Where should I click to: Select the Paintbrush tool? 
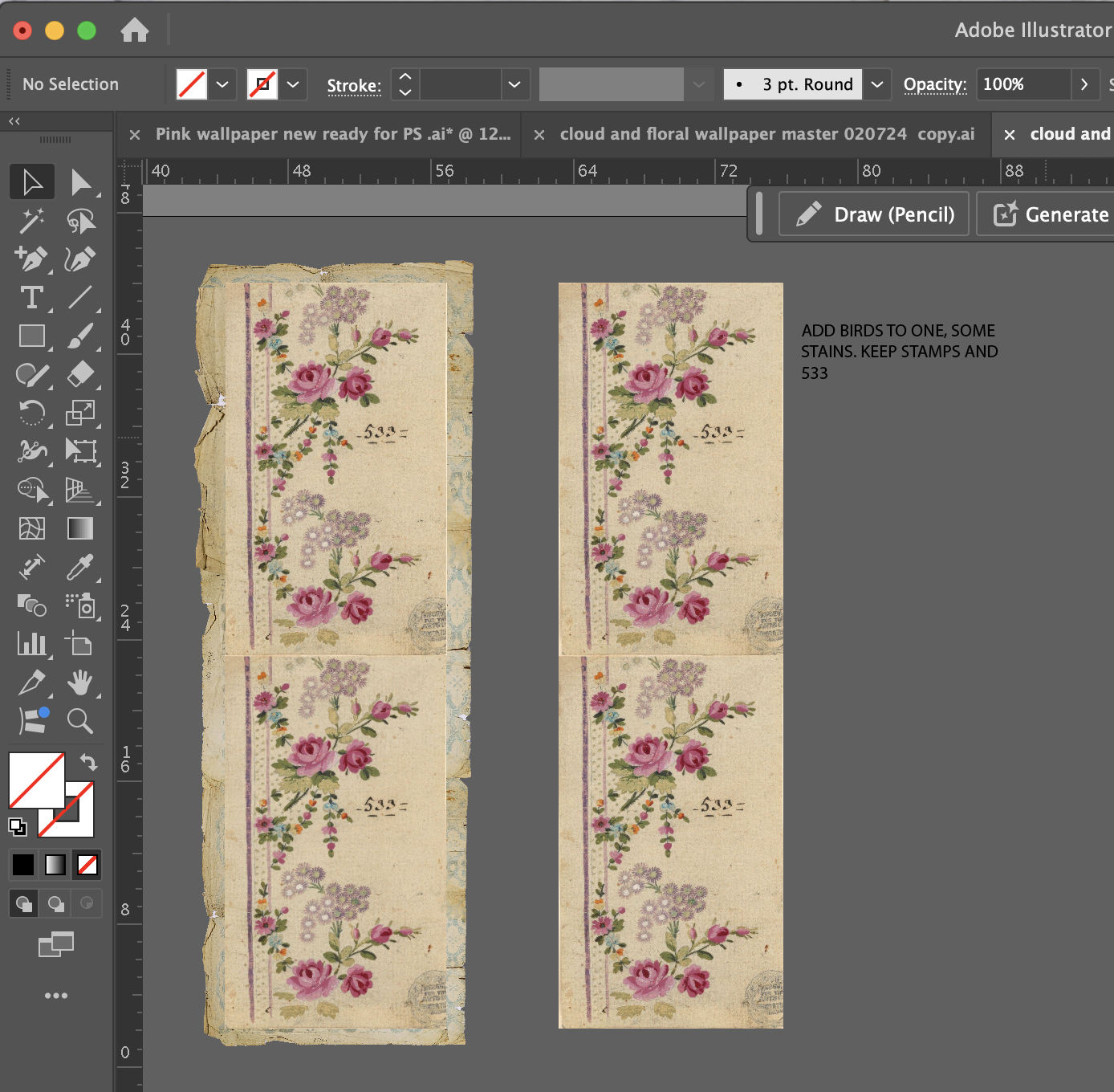80,336
